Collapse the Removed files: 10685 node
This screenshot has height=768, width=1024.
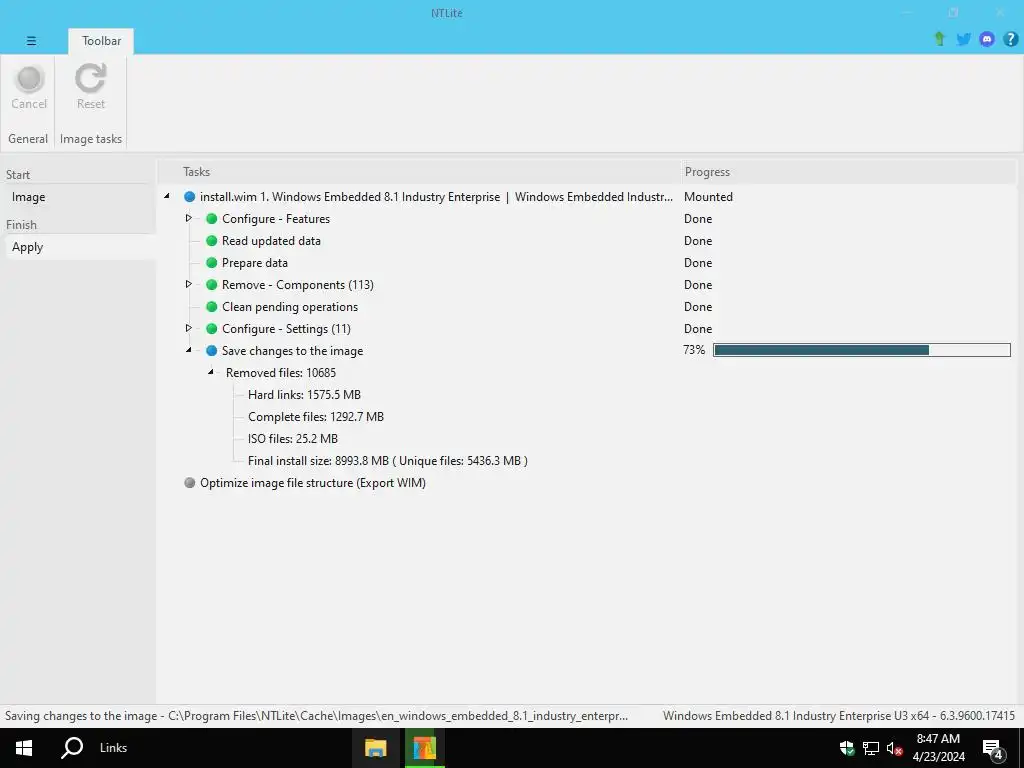[x=211, y=372]
